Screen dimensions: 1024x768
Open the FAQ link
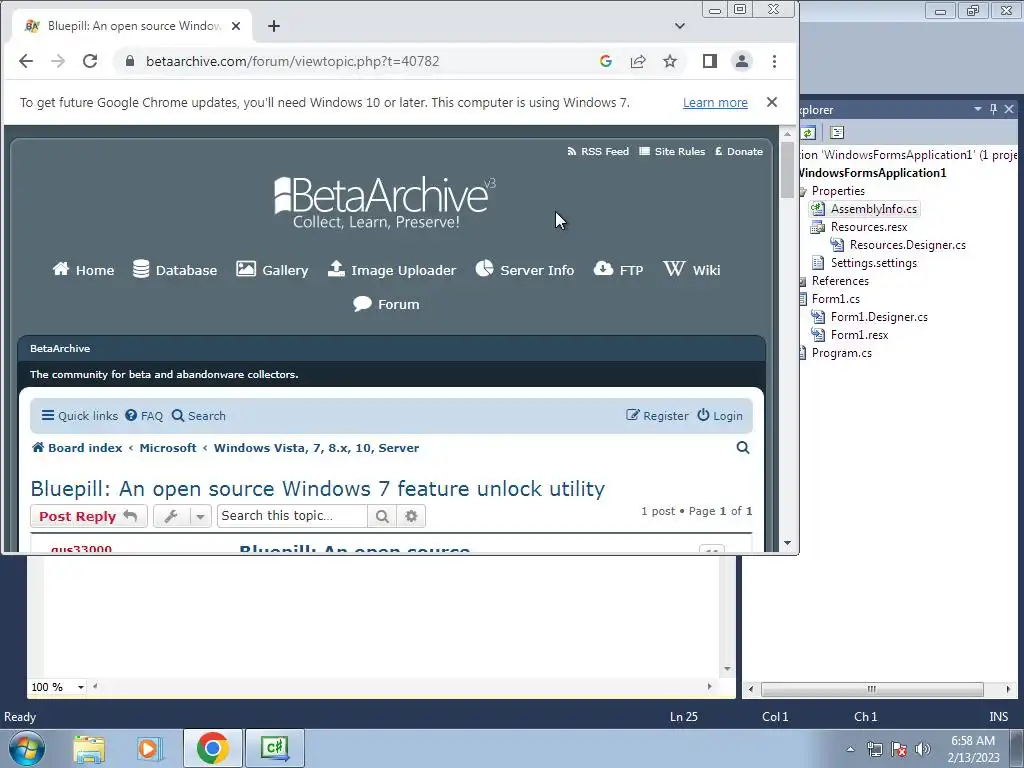coord(144,416)
